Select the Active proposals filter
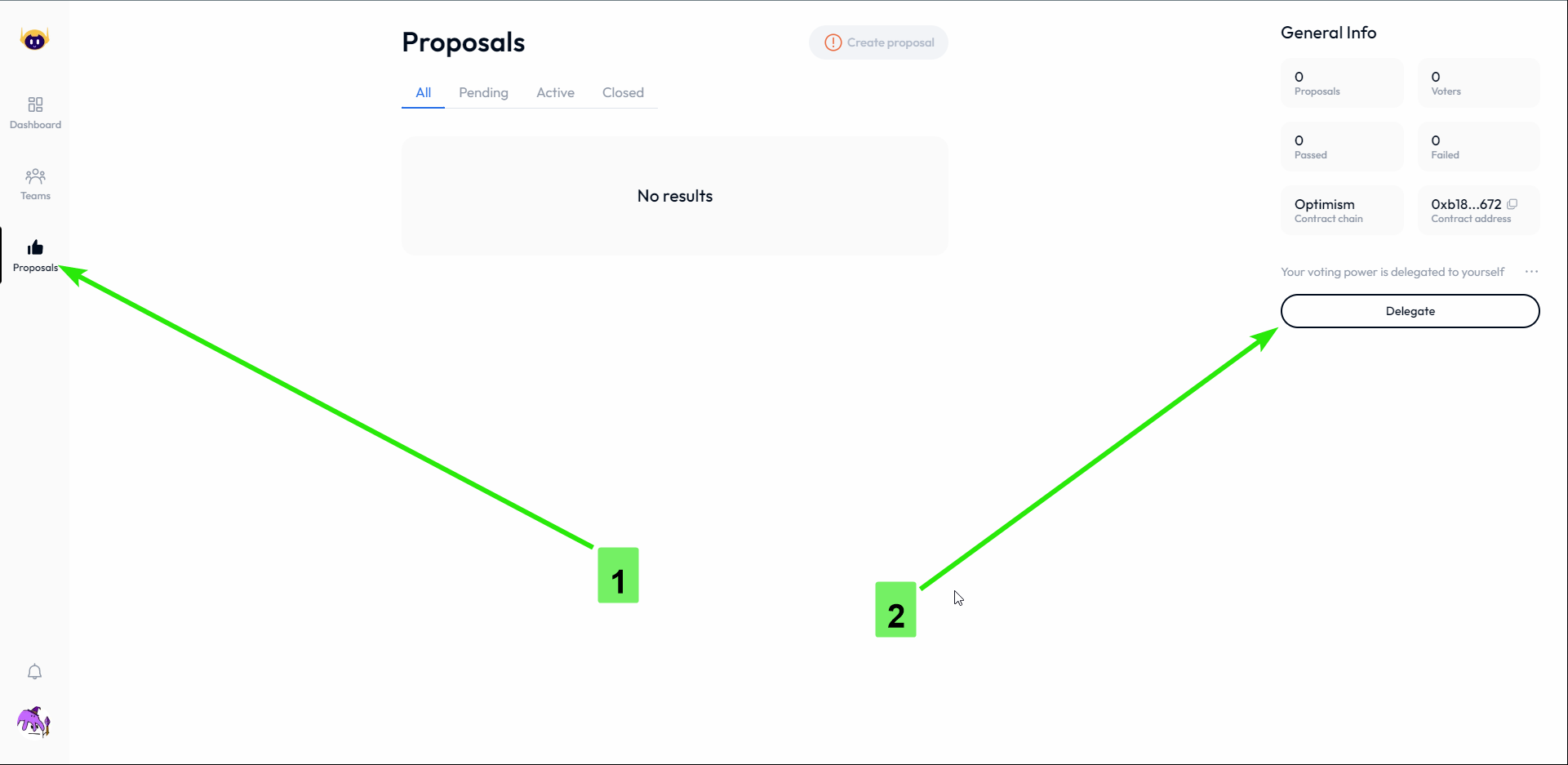 click(x=555, y=92)
